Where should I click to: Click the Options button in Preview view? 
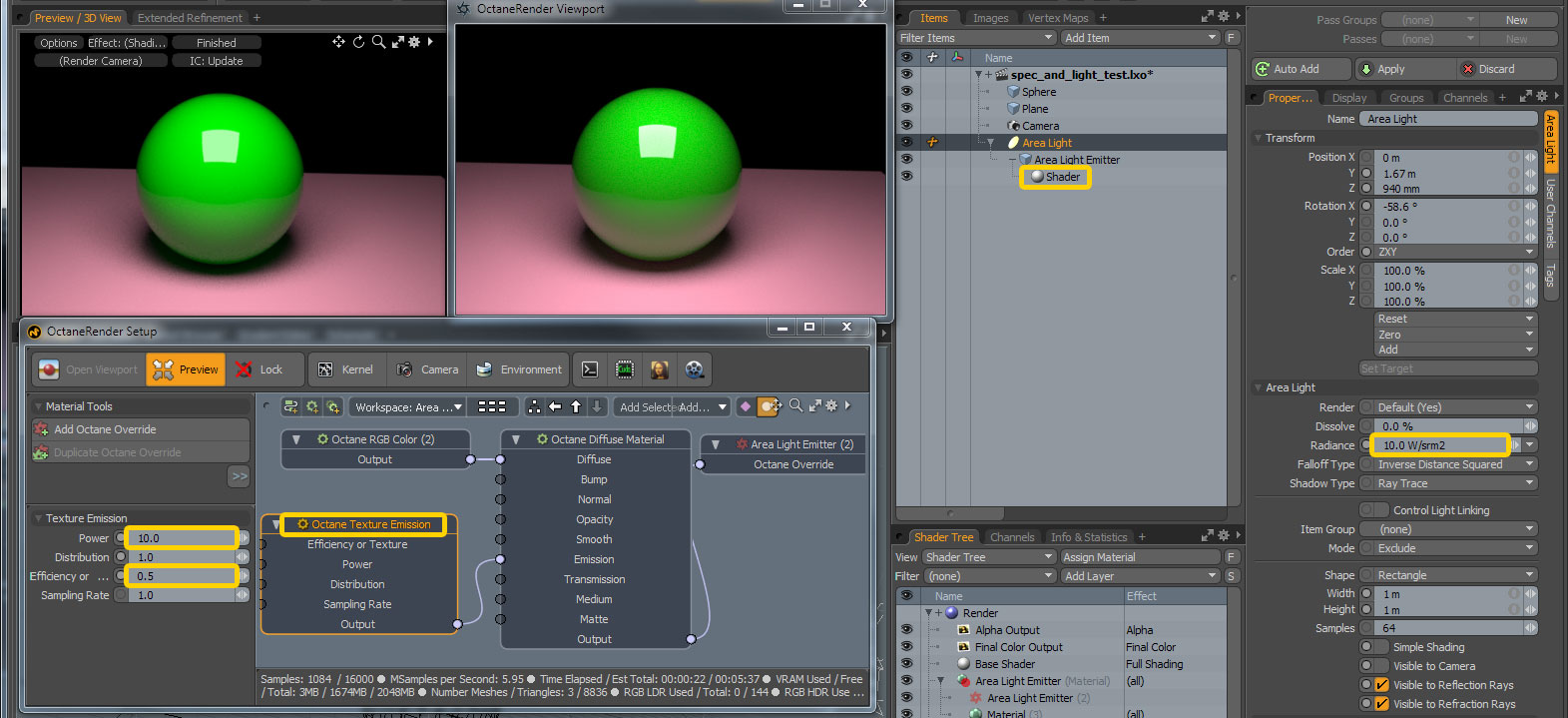(59, 43)
